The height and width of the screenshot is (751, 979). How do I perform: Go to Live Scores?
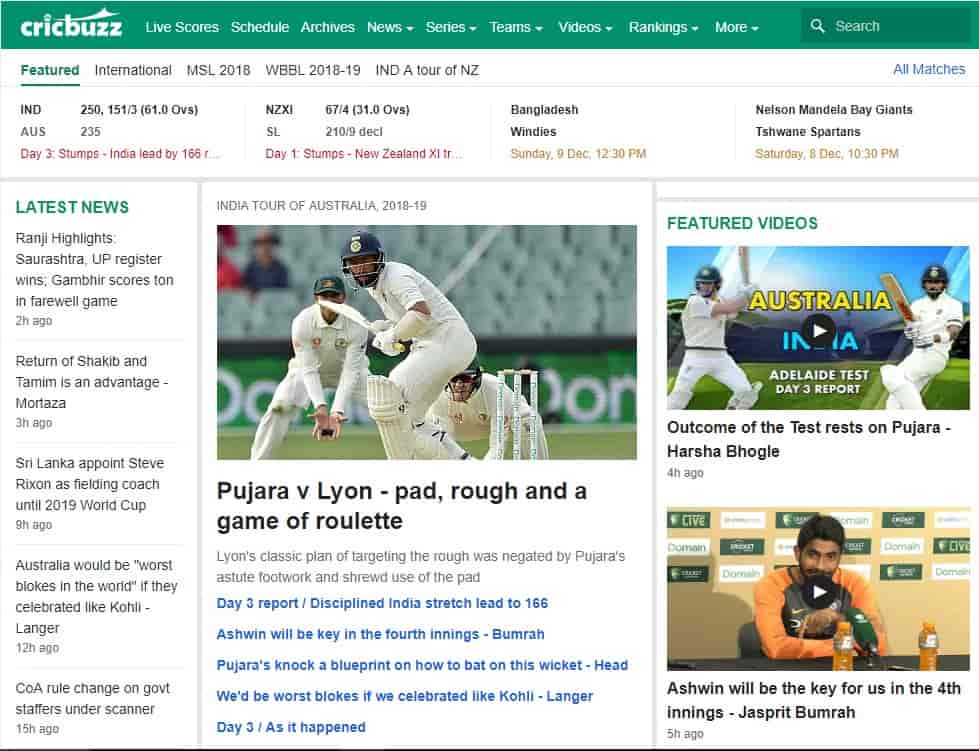(182, 27)
